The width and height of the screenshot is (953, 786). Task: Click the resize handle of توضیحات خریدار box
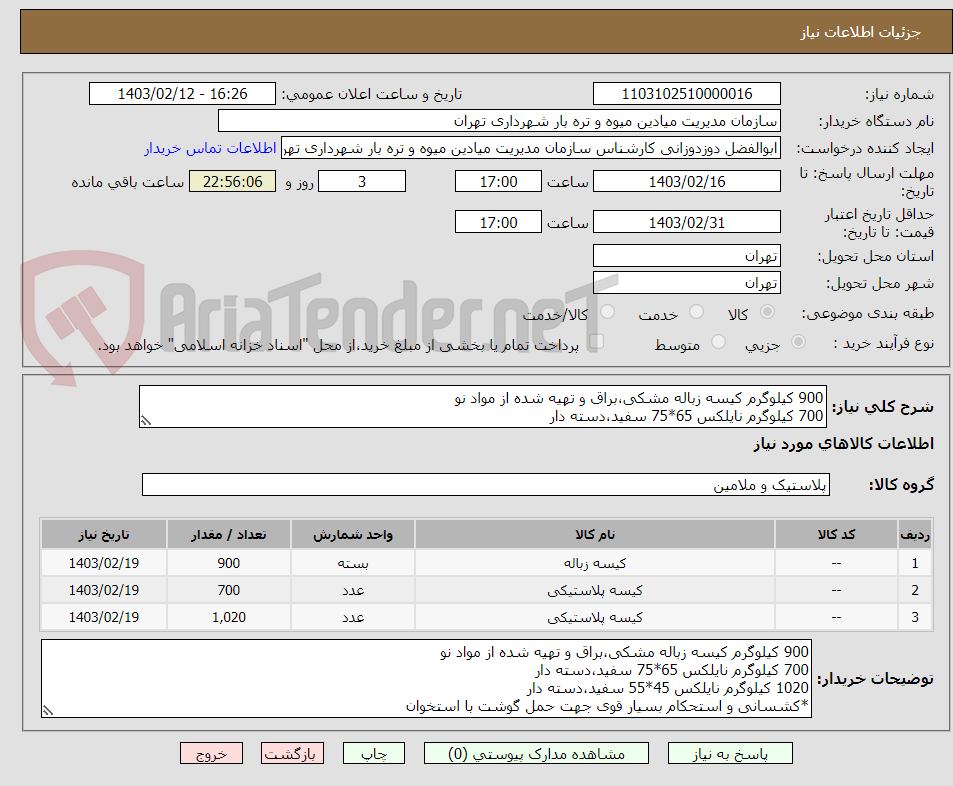point(48,710)
